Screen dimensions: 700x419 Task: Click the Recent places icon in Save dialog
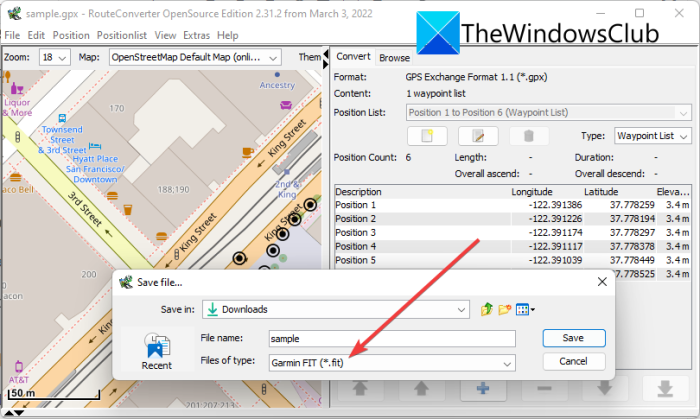156,351
